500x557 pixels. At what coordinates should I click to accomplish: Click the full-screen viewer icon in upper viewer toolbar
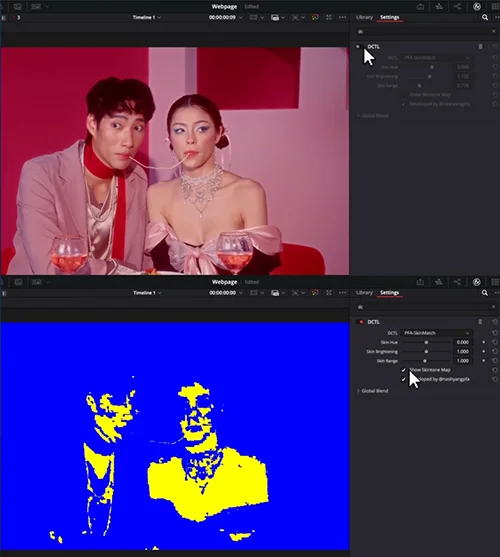point(329,17)
